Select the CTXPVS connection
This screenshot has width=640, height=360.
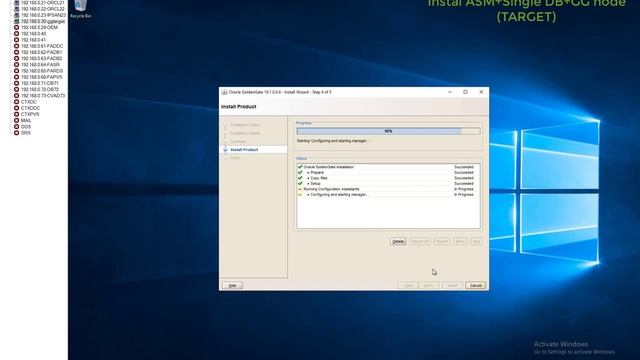click(x=30, y=114)
